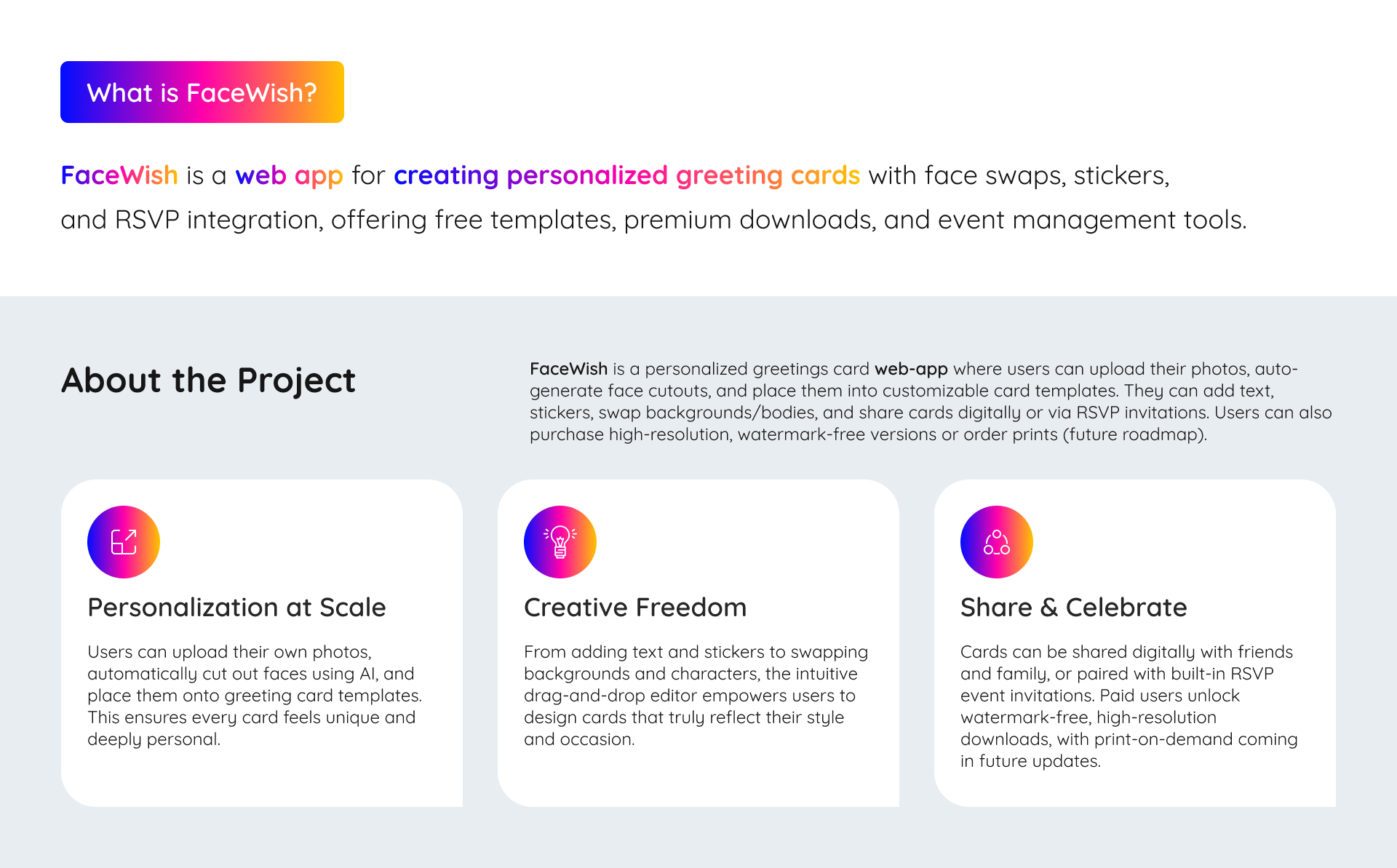Click the description text about uploading photos
Screen dimensions: 1397x868
(254, 695)
